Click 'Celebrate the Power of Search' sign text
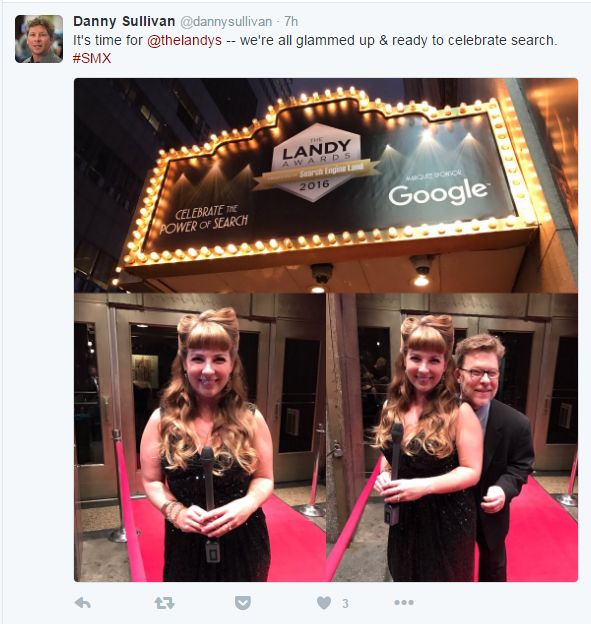Image resolution: width=591 pixels, height=624 pixels. pos(204,219)
